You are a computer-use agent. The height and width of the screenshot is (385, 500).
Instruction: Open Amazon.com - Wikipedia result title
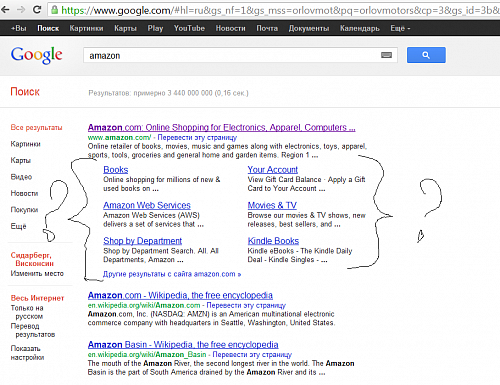[180, 295]
